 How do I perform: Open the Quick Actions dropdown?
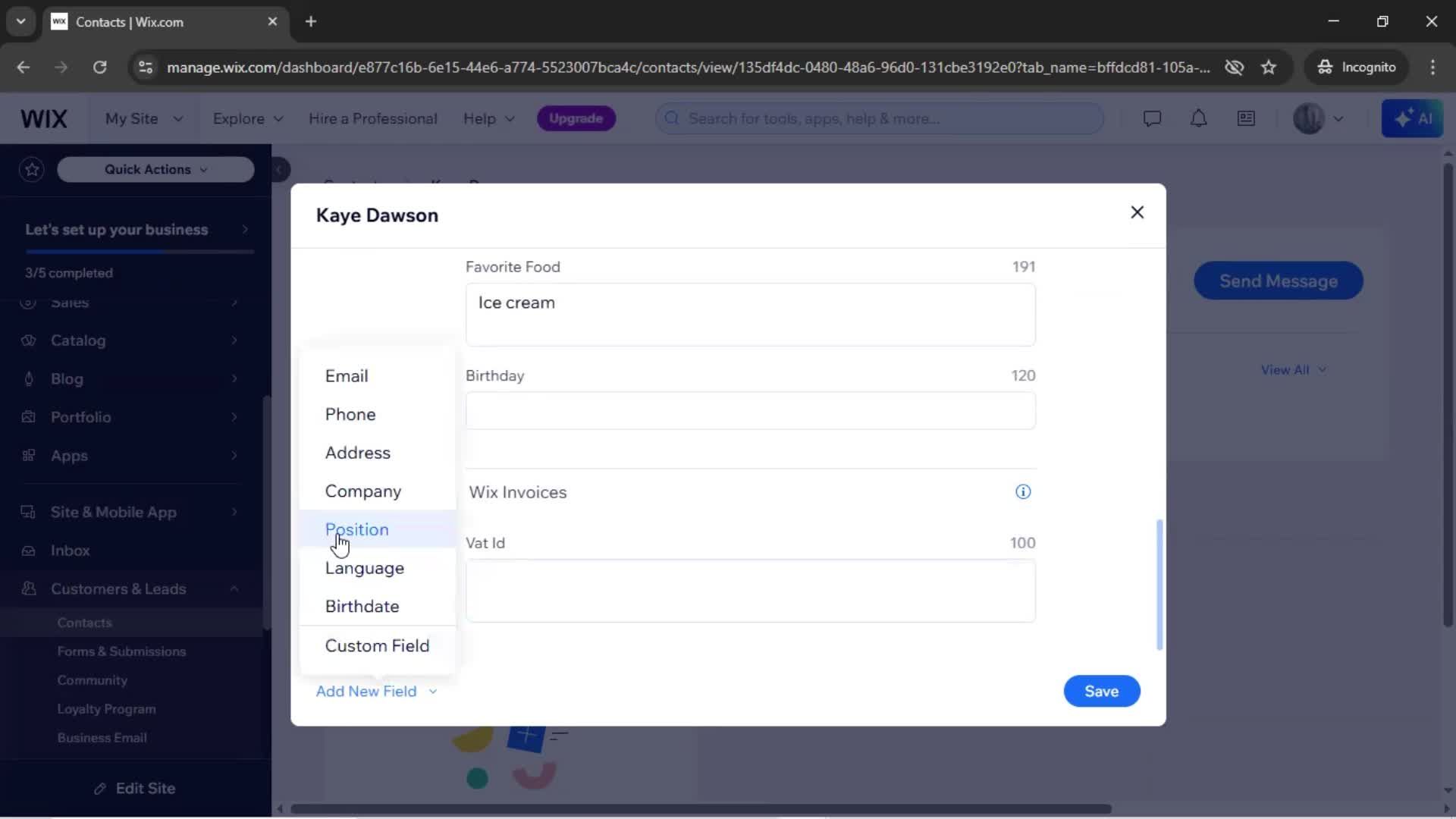click(x=155, y=170)
